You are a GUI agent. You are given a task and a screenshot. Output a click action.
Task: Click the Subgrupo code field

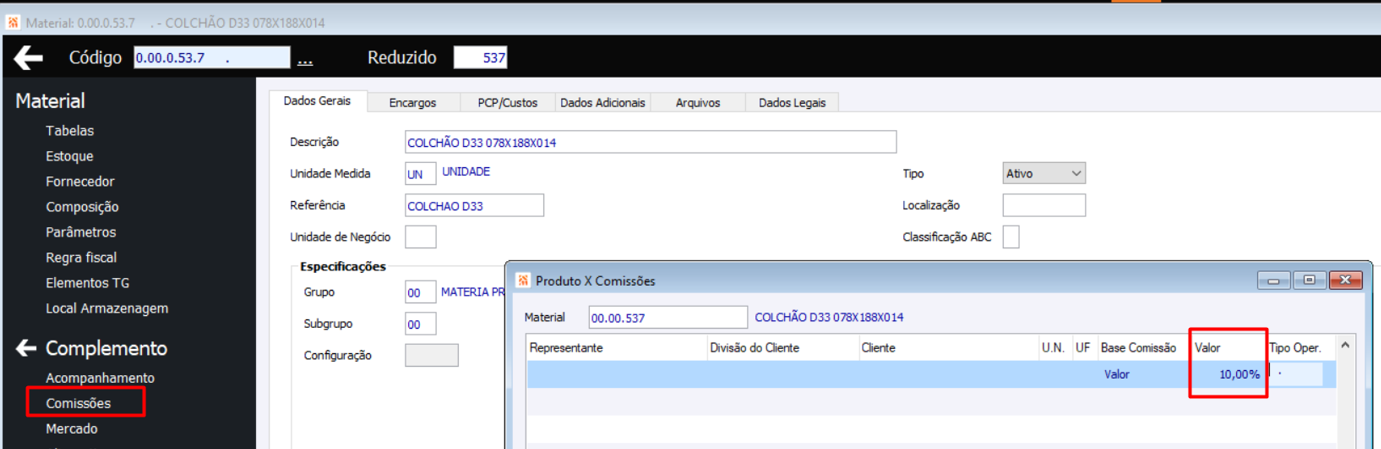420,324
